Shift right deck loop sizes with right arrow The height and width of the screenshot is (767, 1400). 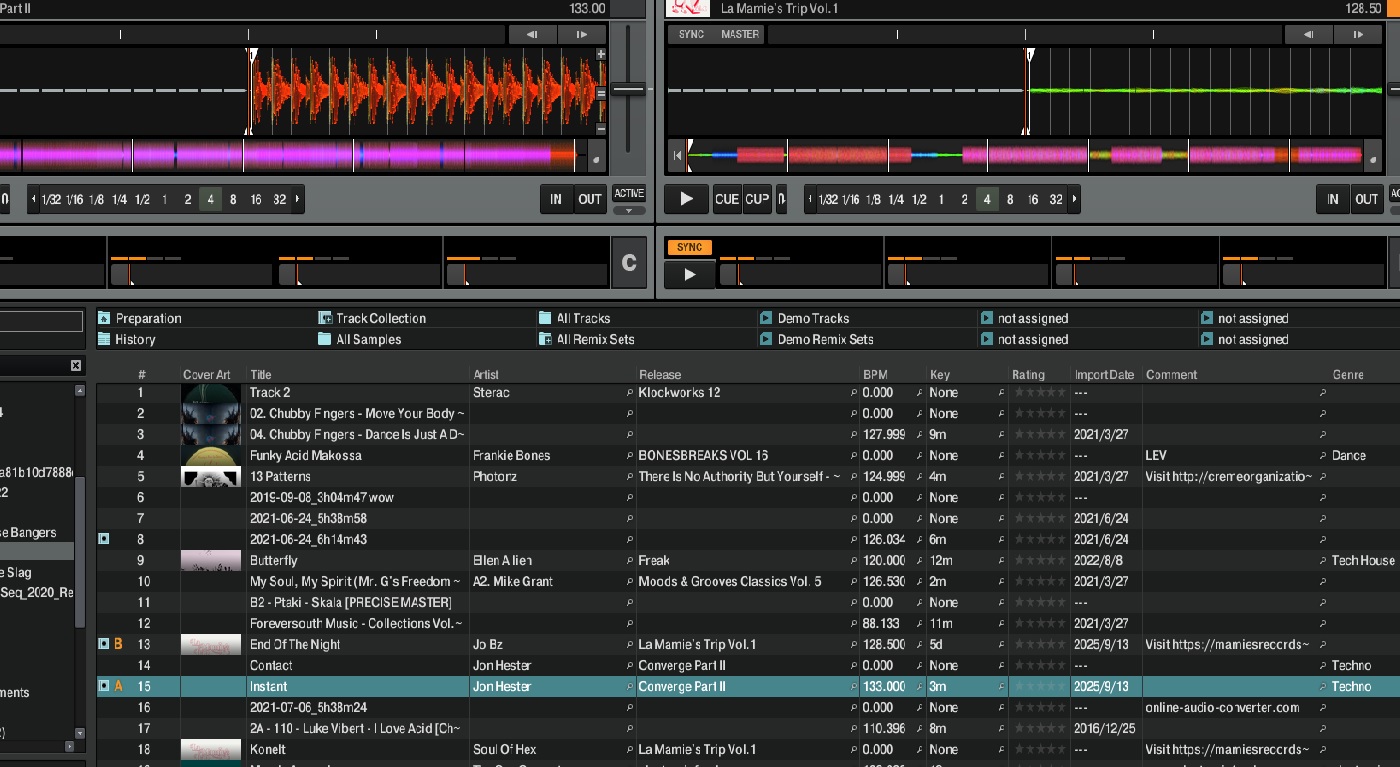[1074, 199]
